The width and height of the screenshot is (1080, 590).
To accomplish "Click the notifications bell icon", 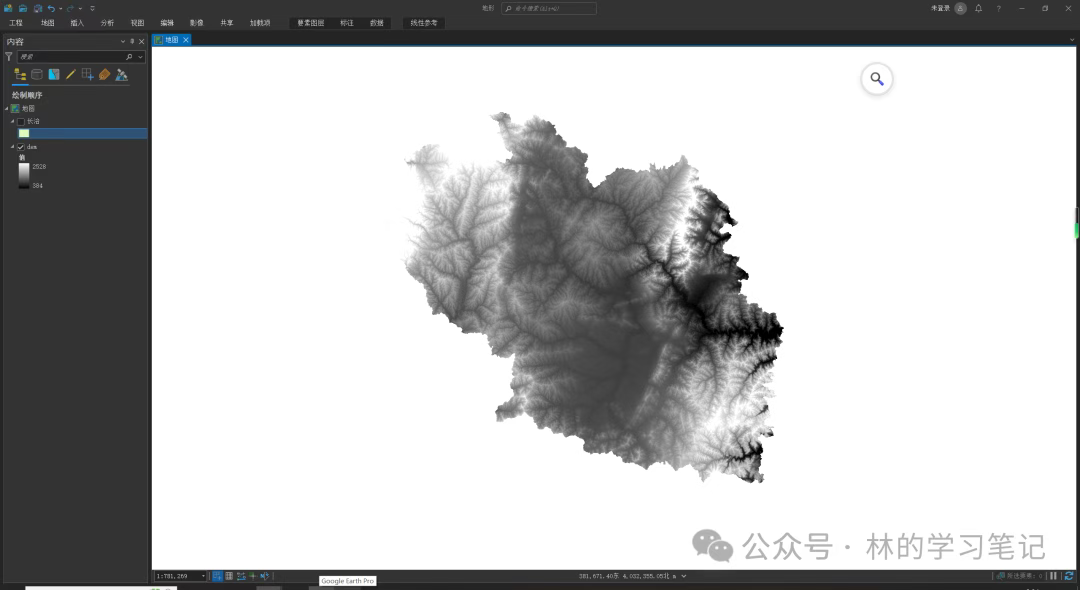I will (978, 8).
